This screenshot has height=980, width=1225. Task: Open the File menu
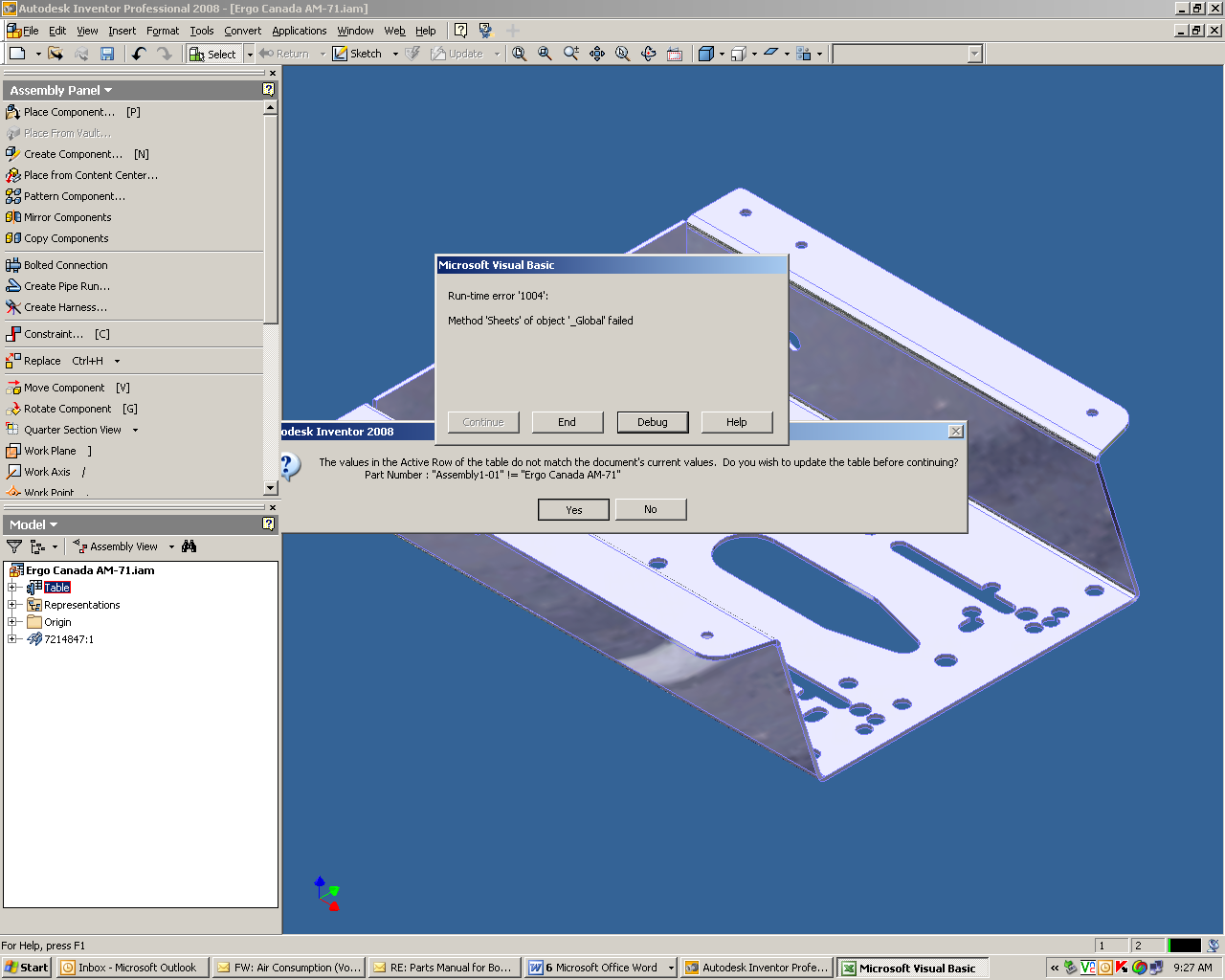tap(31, 31)
